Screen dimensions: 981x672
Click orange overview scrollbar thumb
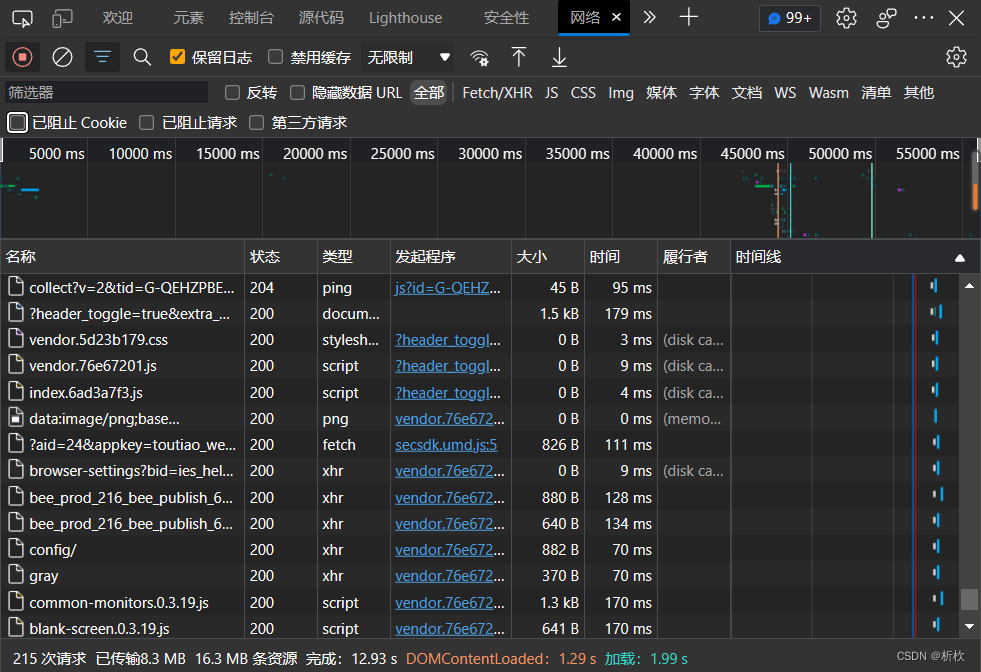point(975,196)
